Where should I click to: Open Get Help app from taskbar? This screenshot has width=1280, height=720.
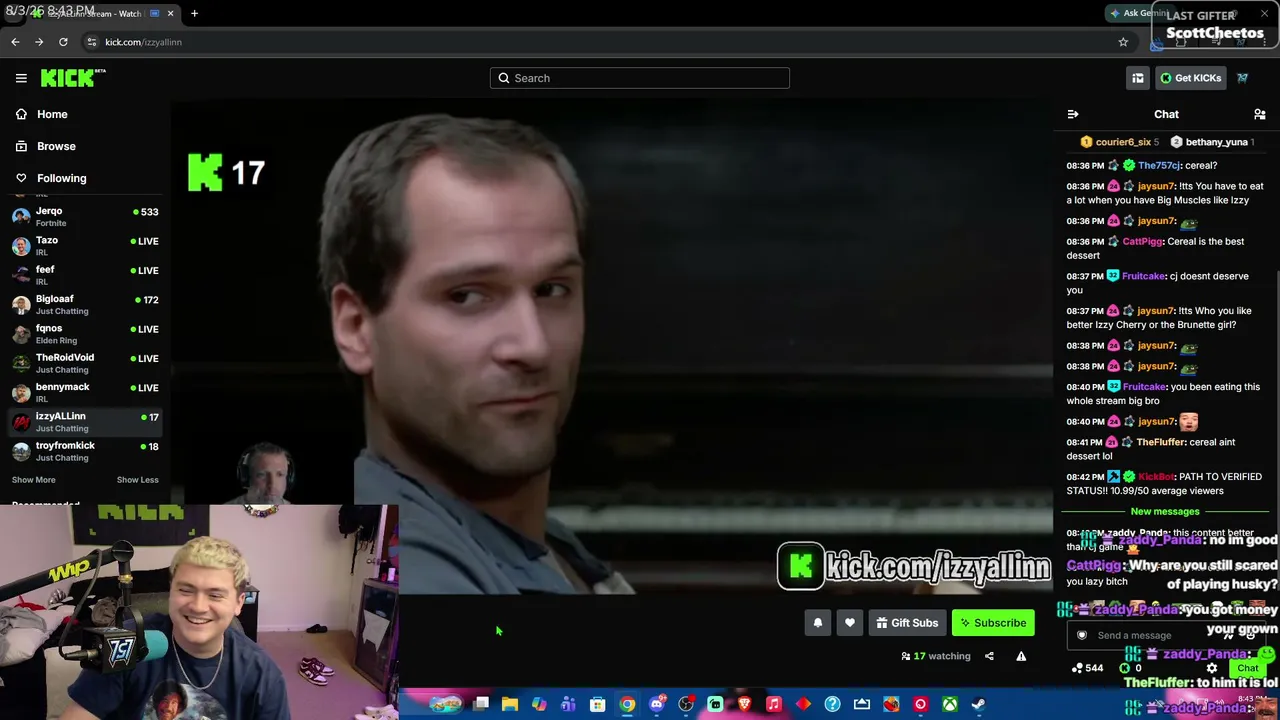click(832, 705)
